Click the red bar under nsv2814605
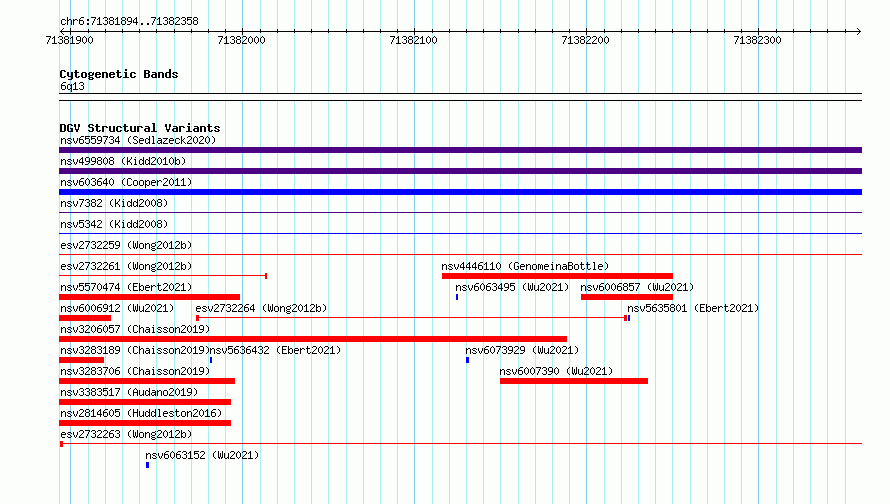Image resolution: width=890 pixels, height=504 pixels. tap(145, 423)
